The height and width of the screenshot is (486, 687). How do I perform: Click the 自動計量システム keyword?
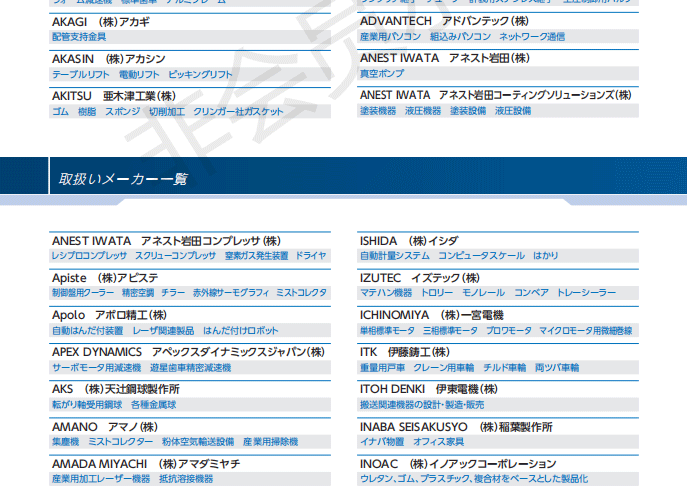point(395,255)
